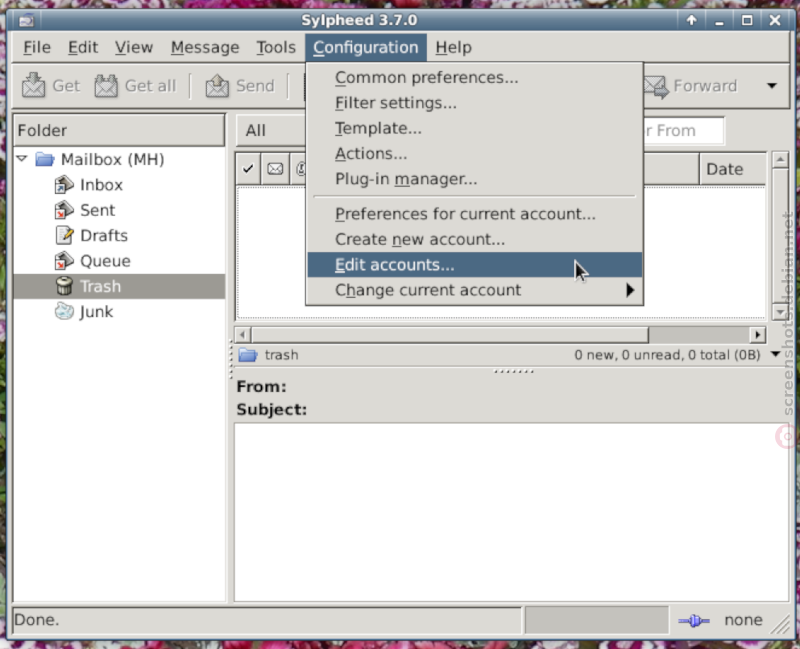This screenshot has width=800, height=649.
Task: Select the Trash folder
Action: [119, 286]
